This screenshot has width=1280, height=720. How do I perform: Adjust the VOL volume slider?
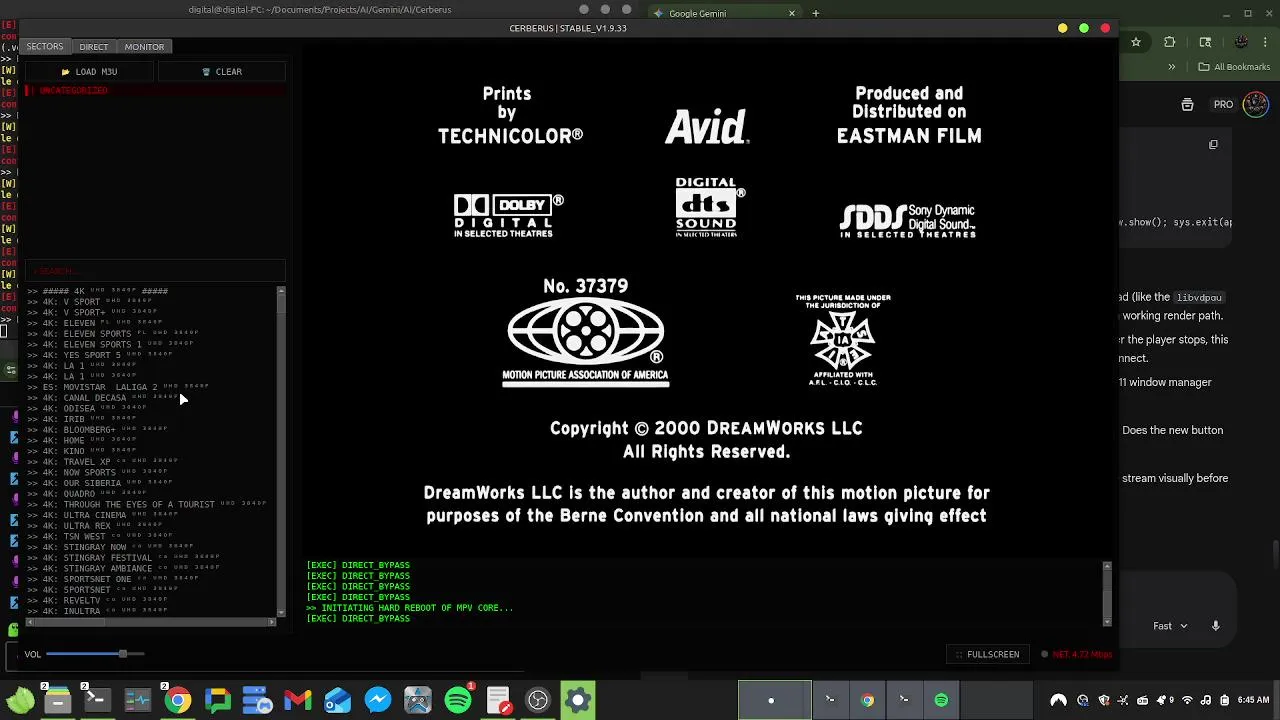(x=95, y=654)
